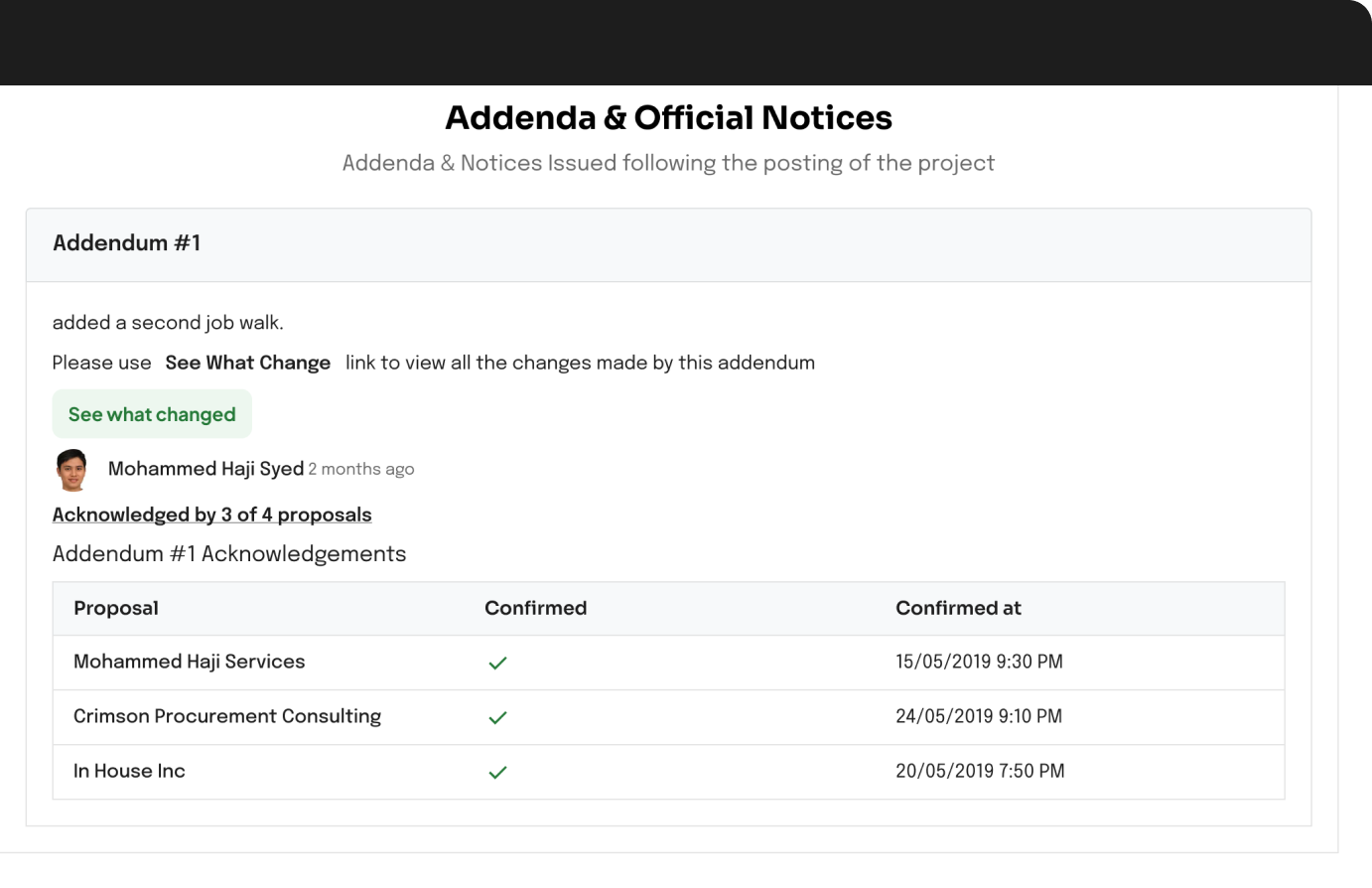This screenshot has height=888, width=1372.
Task: Expand Acknowledged by 3 of 4 proposals link
Action: click(211, 515)
